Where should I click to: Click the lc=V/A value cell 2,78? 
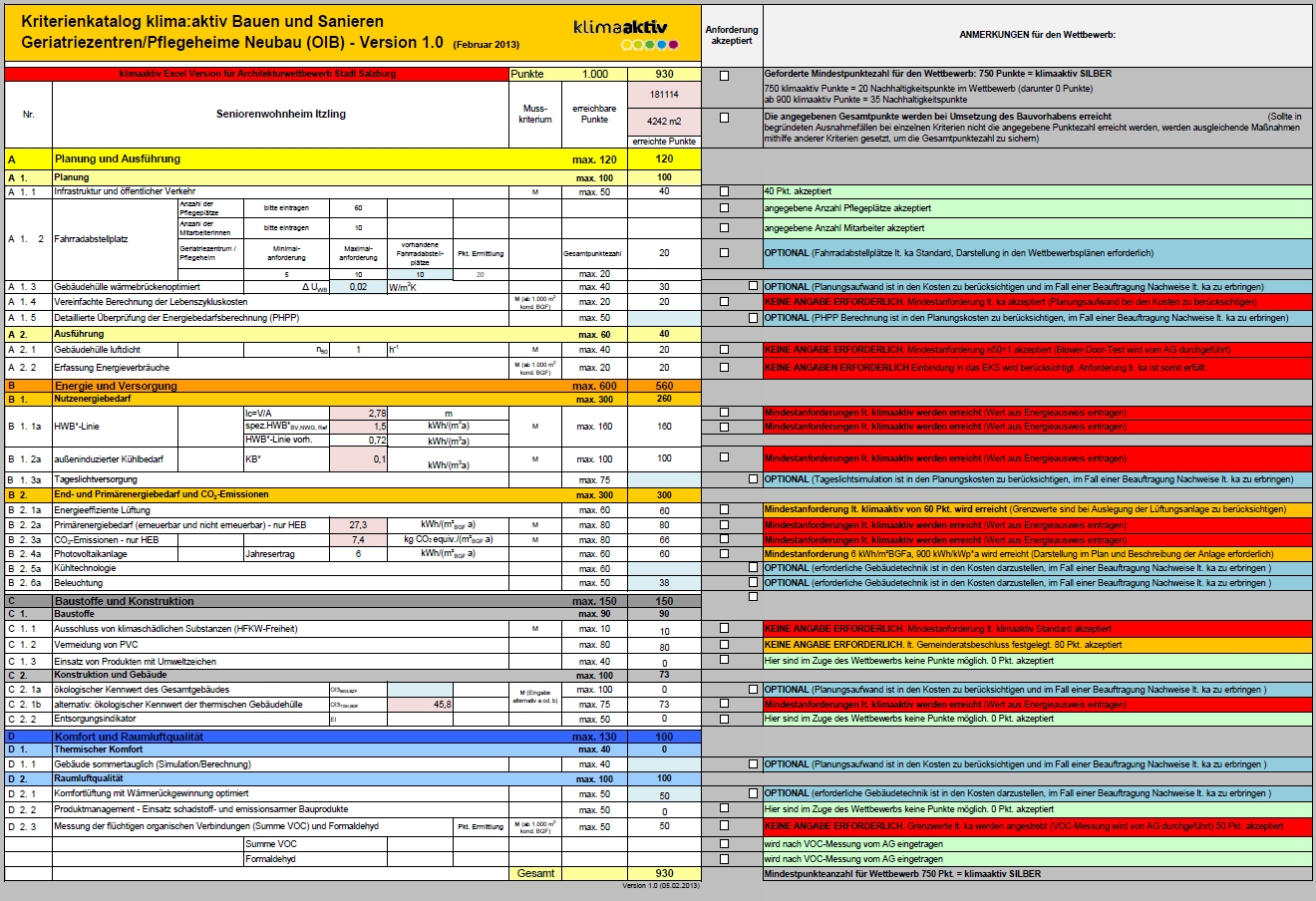(x=358, y=413)
